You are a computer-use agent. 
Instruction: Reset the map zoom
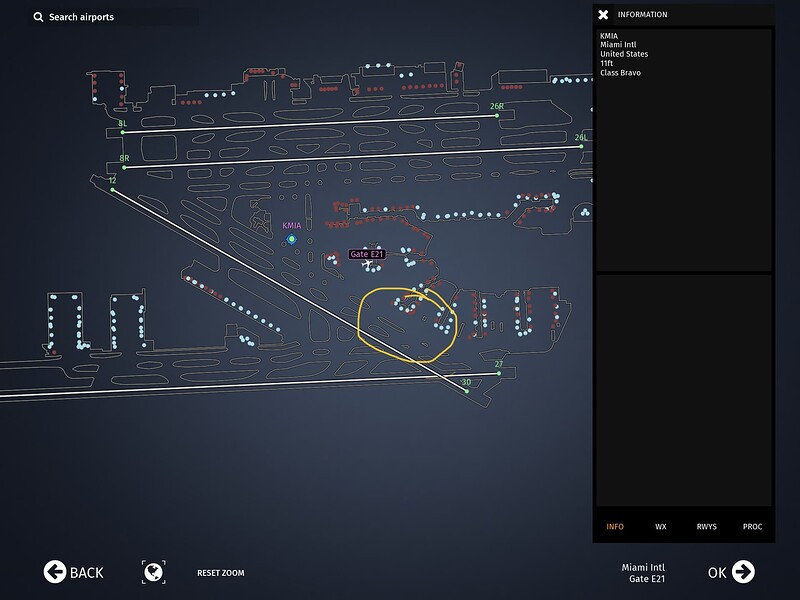220,573
